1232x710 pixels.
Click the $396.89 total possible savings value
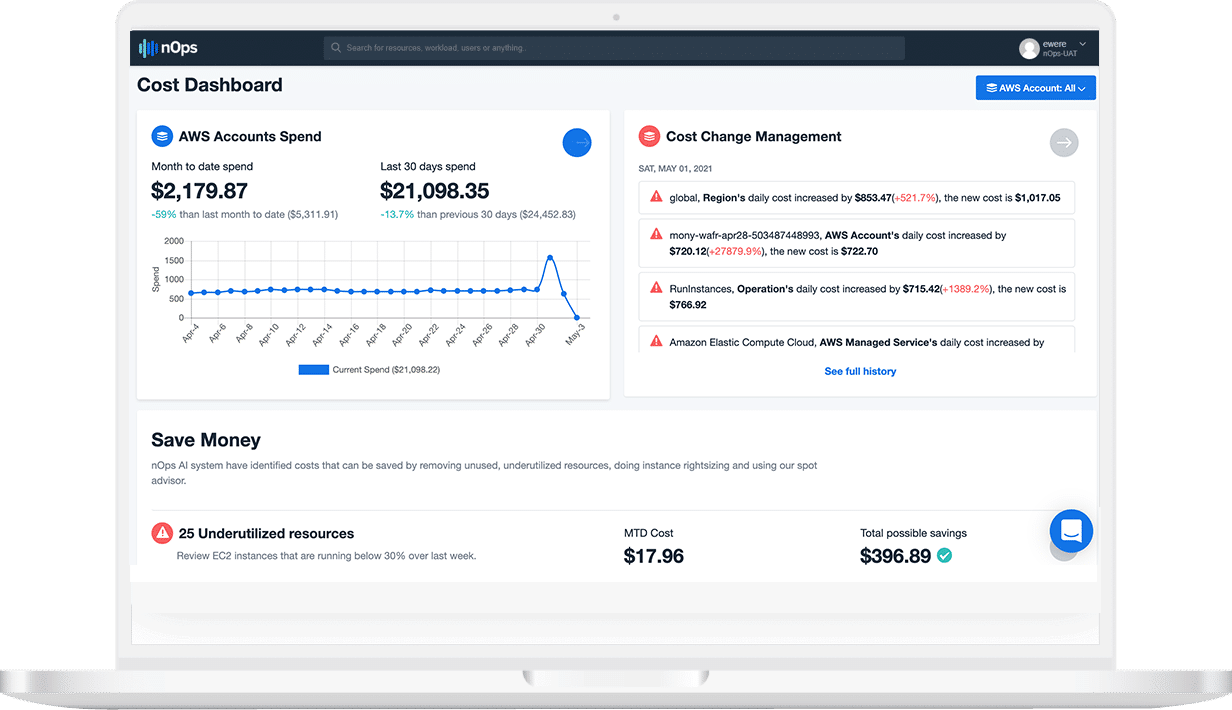click(x=896, y=556)
